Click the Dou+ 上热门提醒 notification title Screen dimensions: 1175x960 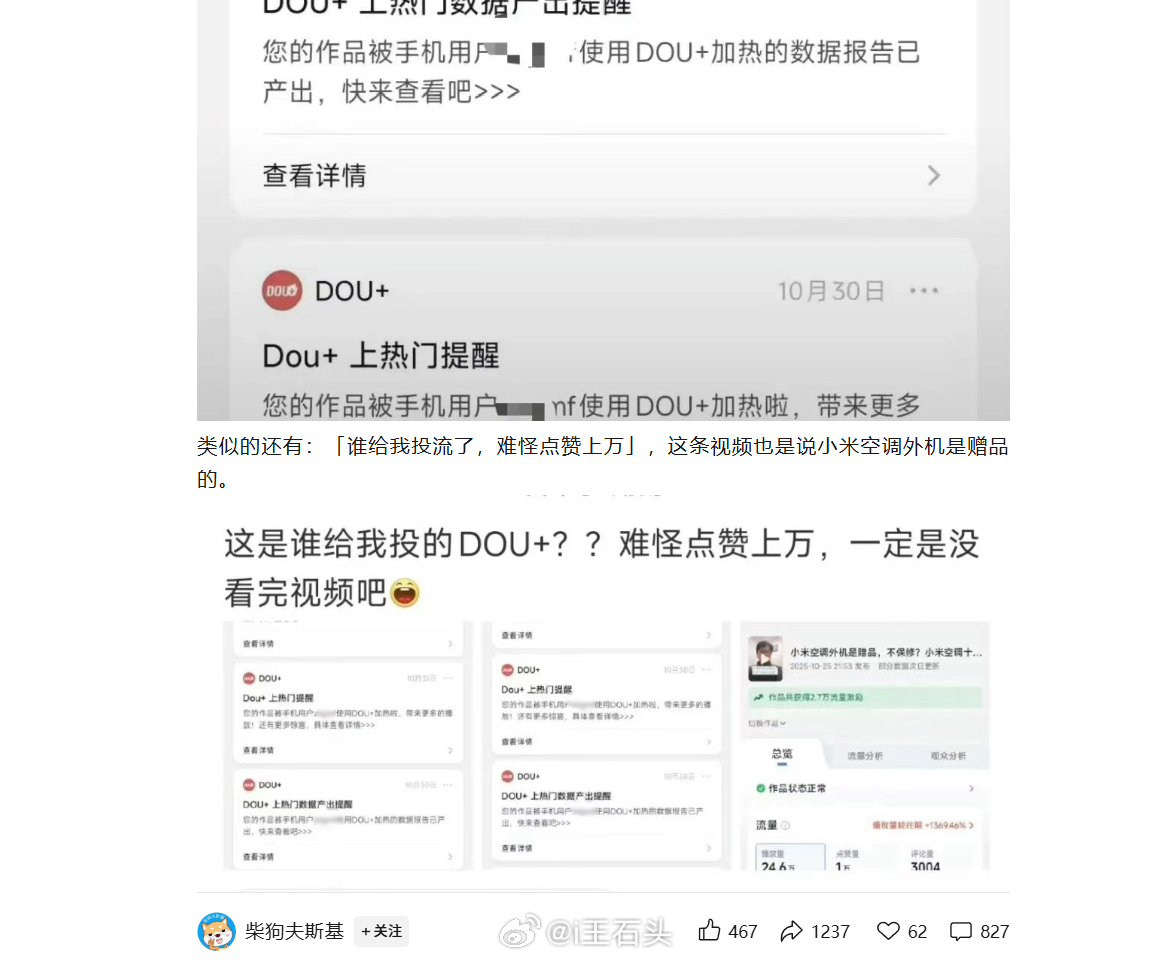381,355
